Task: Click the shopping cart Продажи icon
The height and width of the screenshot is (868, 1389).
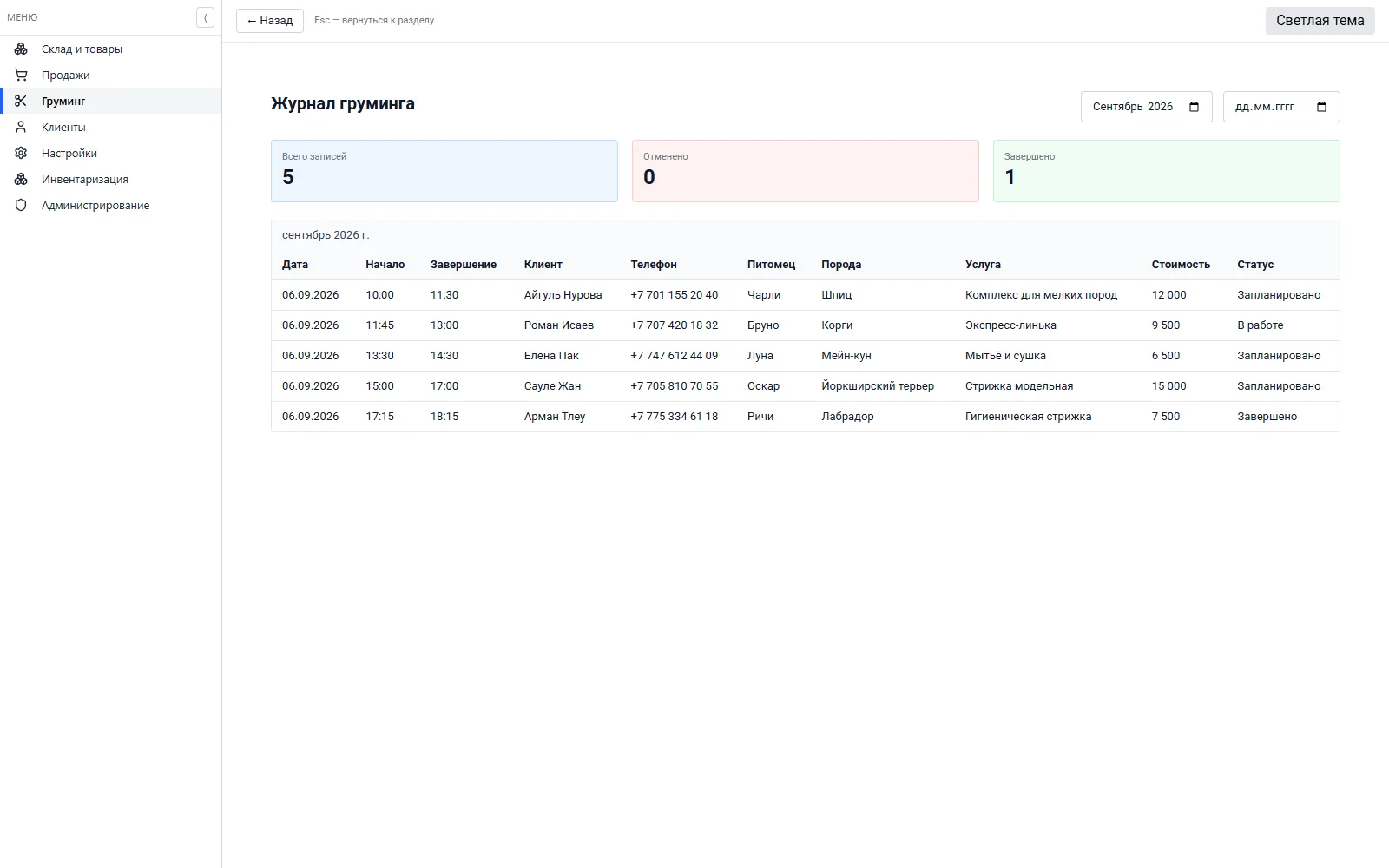Action: tap(21, 75)
